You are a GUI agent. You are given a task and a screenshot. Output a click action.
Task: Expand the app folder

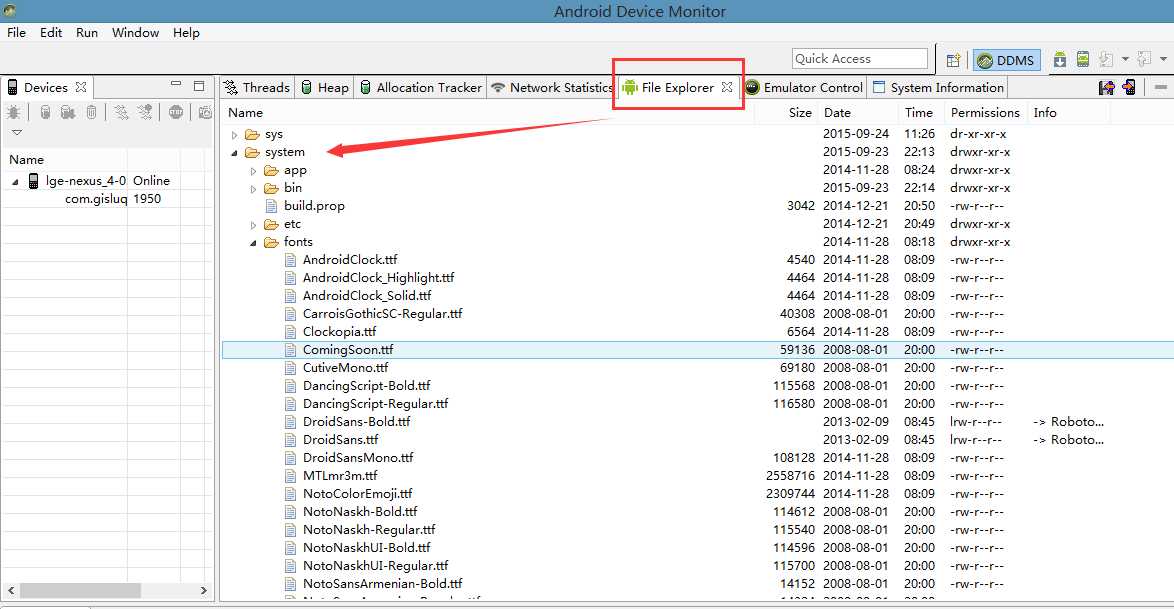point(253,171)
